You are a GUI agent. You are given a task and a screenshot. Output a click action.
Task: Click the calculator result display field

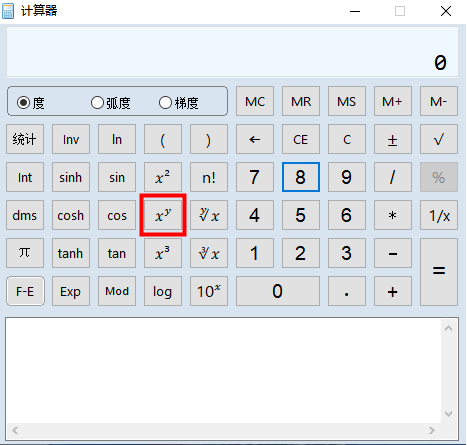(232, 52)
